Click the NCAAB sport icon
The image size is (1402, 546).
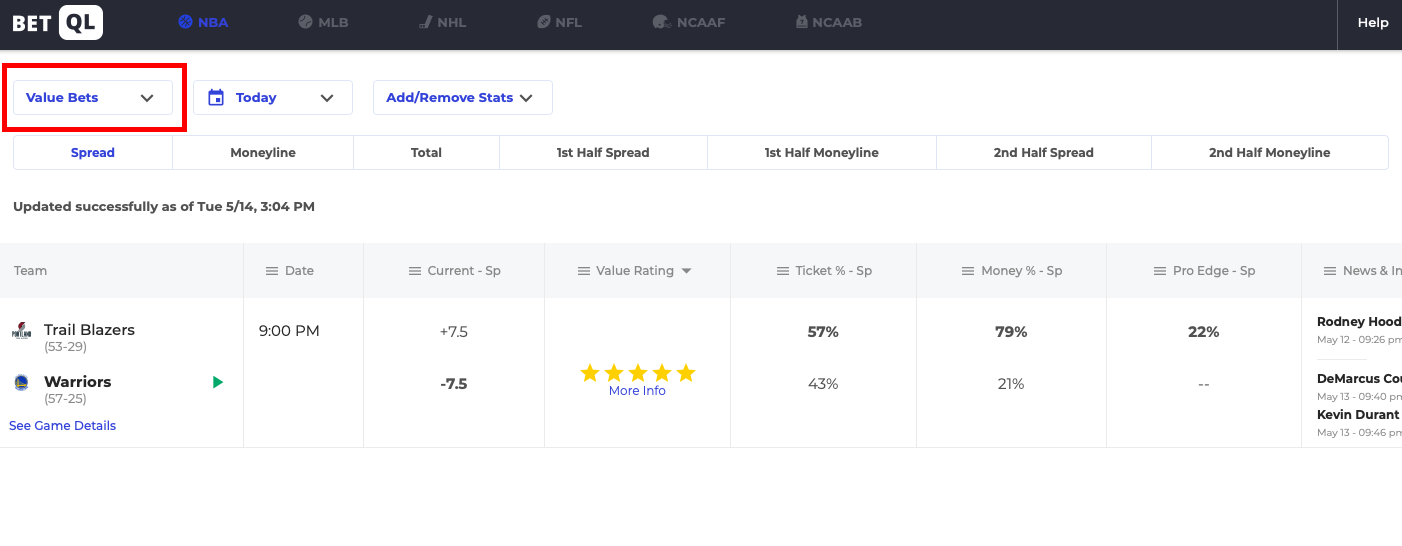(802, 22)
